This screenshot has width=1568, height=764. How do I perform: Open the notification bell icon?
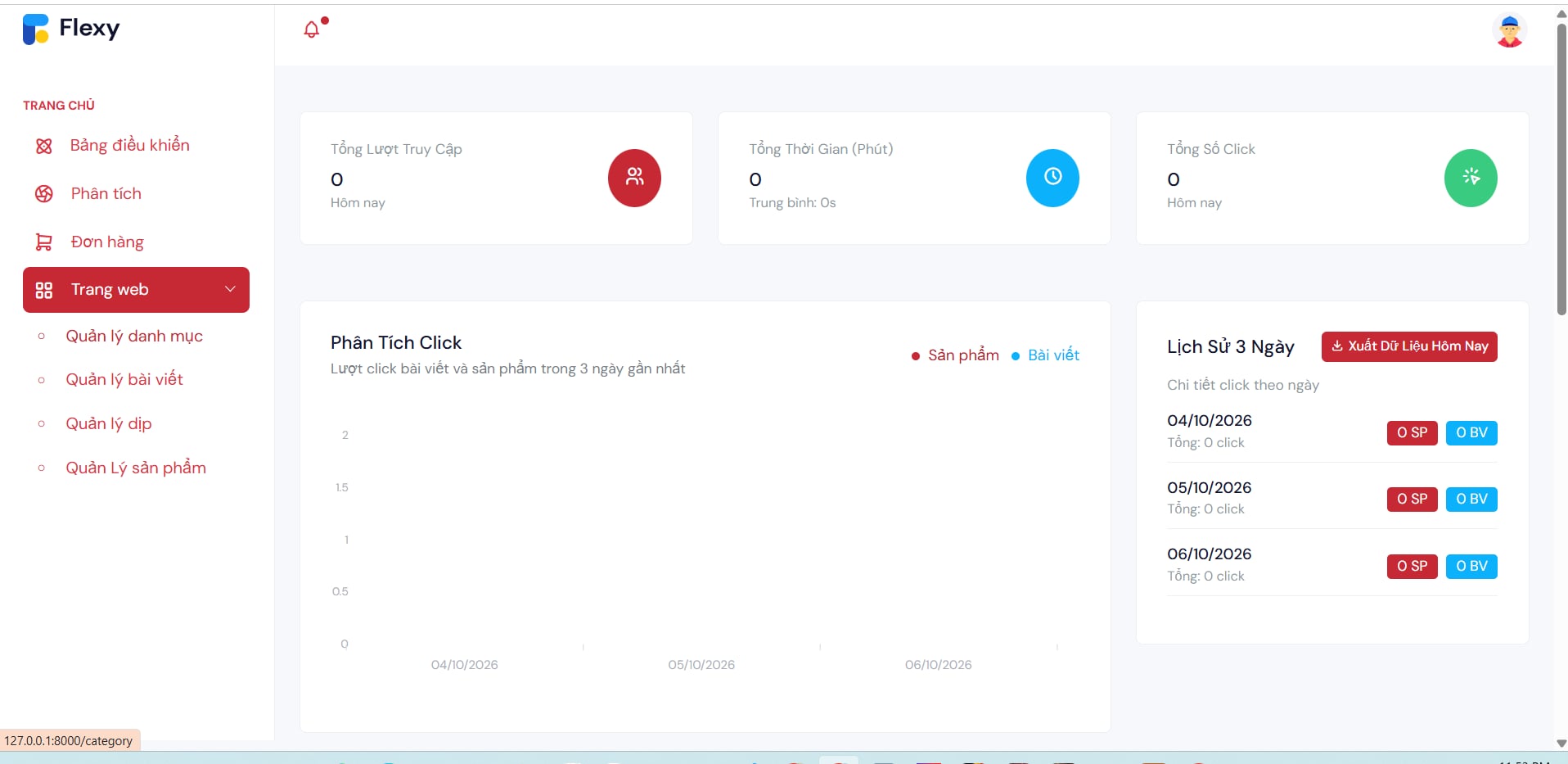click(x=312, y=29)
